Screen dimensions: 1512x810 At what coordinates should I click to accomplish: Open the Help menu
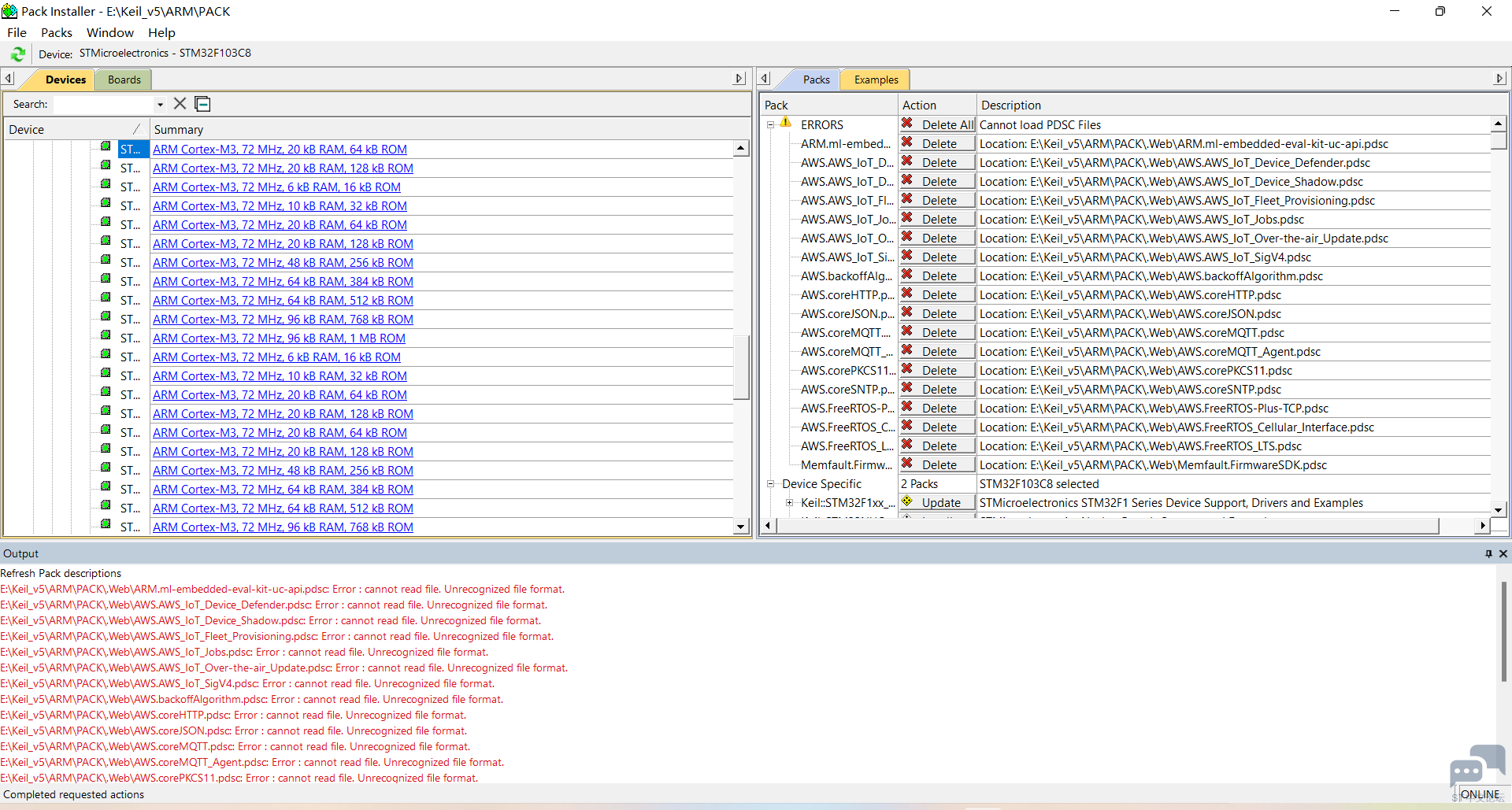pos(161,32)
